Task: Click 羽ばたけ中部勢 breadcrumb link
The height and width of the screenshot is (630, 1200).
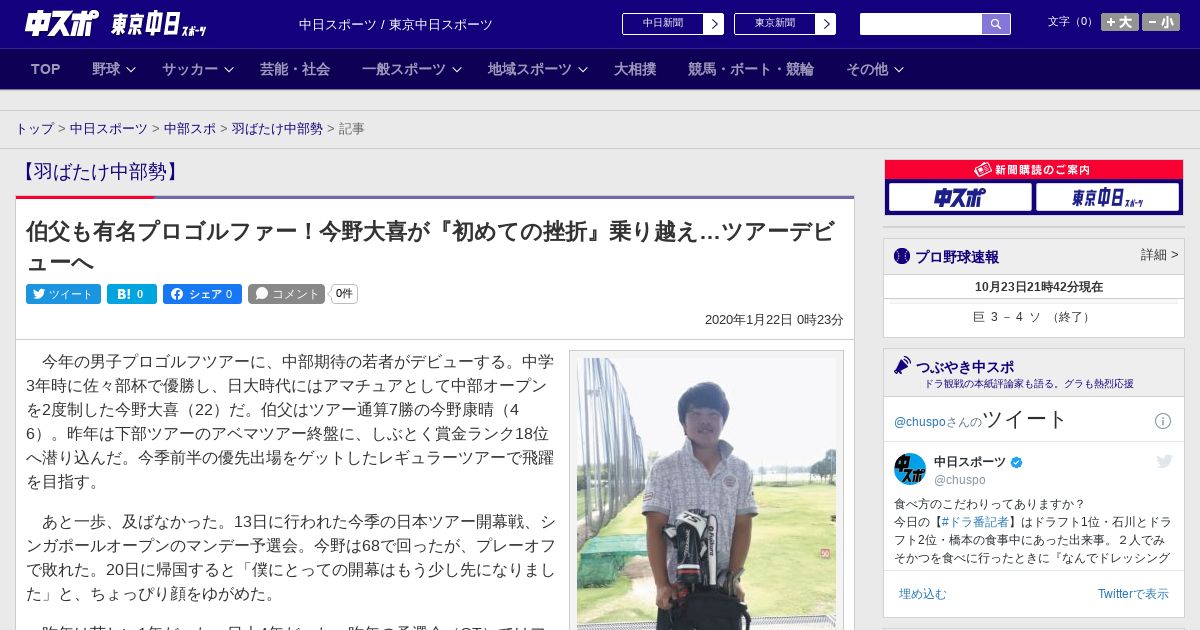Action: [277, 129]
